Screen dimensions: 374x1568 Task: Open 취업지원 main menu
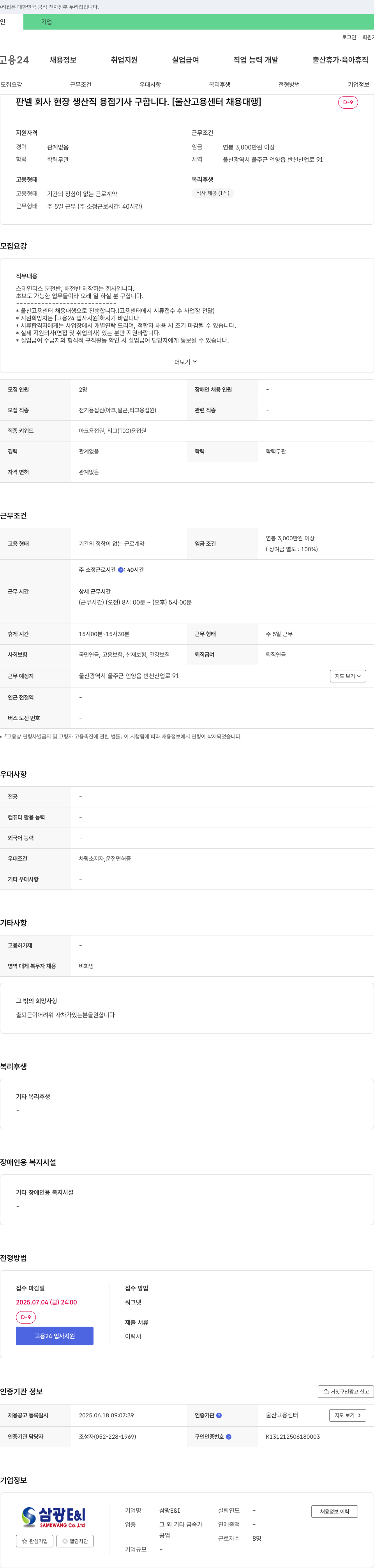(x=124, y=60)
